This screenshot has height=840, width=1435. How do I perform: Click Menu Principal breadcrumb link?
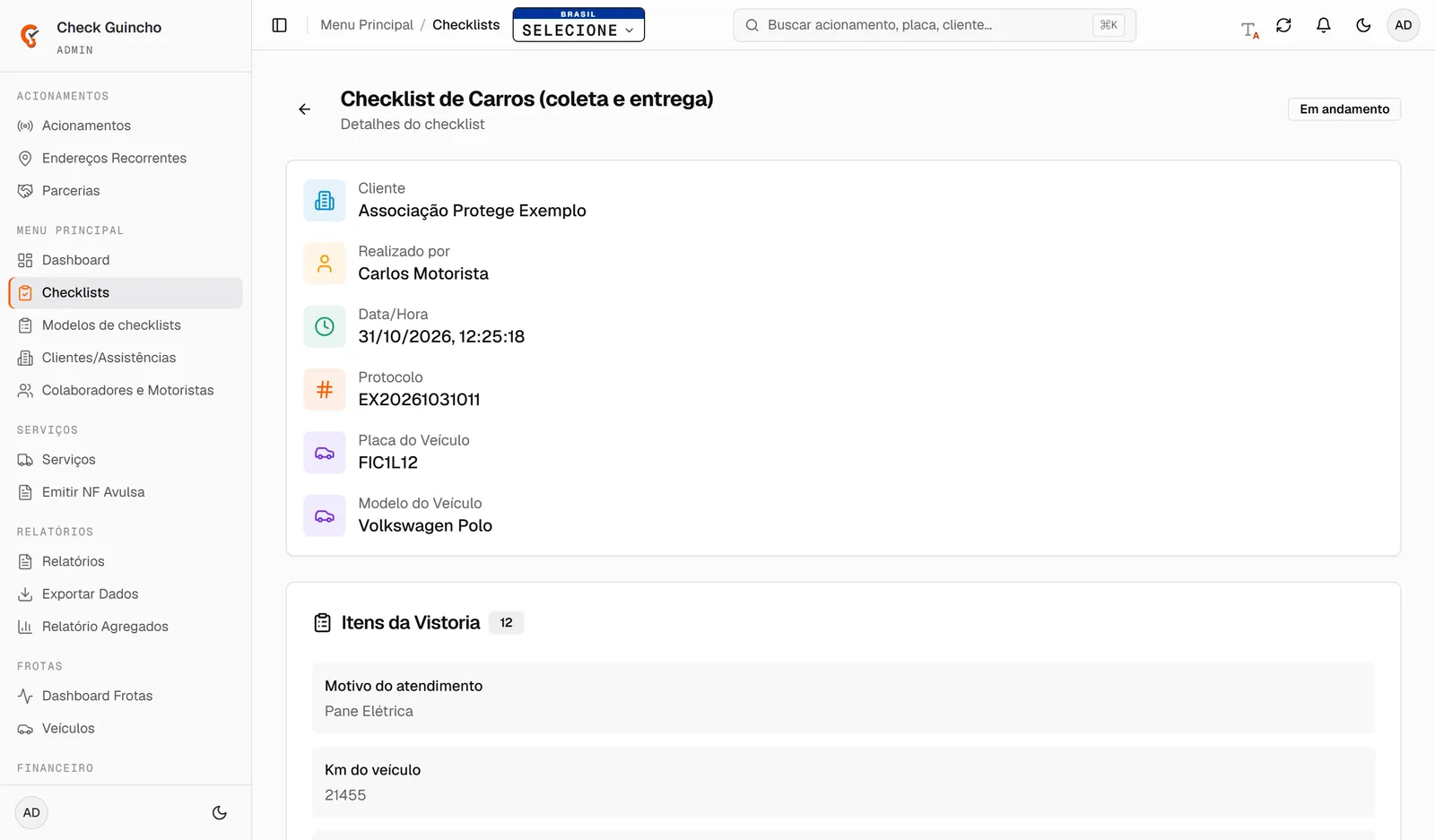click(x=367, y=25)
